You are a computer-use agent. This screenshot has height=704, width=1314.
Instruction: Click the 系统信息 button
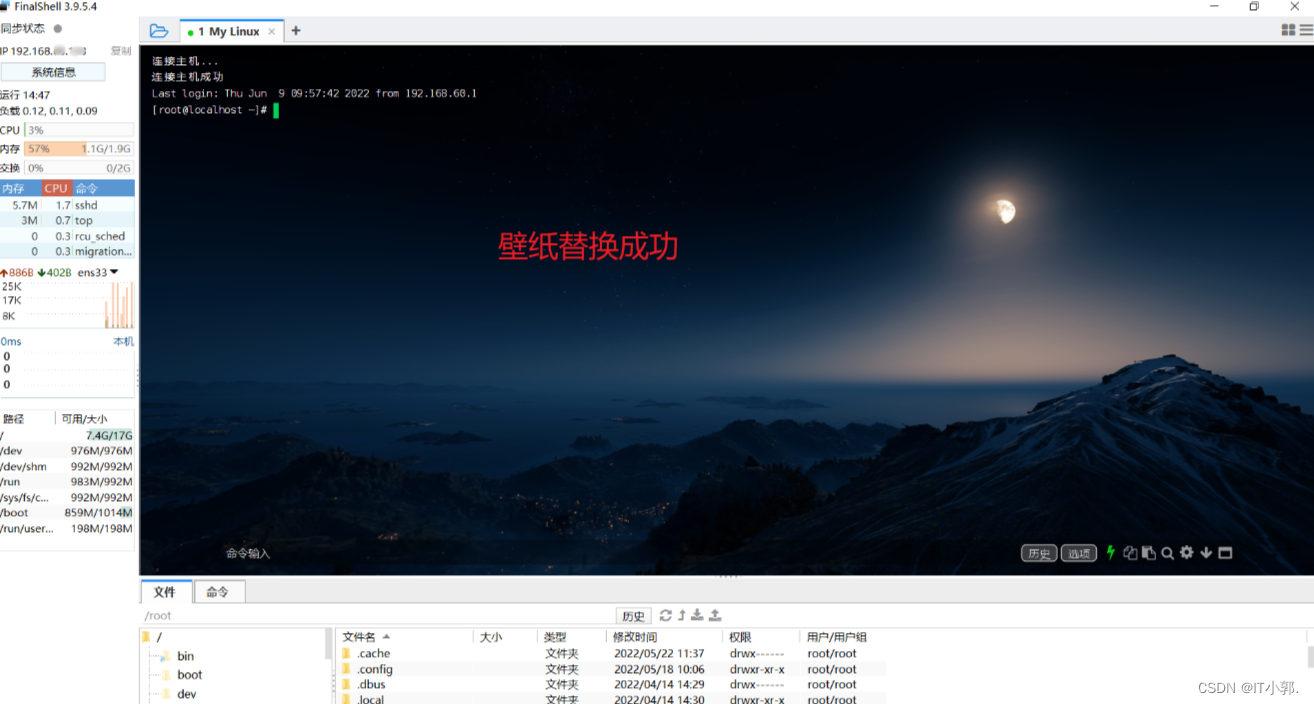click(x=53, y=72)
